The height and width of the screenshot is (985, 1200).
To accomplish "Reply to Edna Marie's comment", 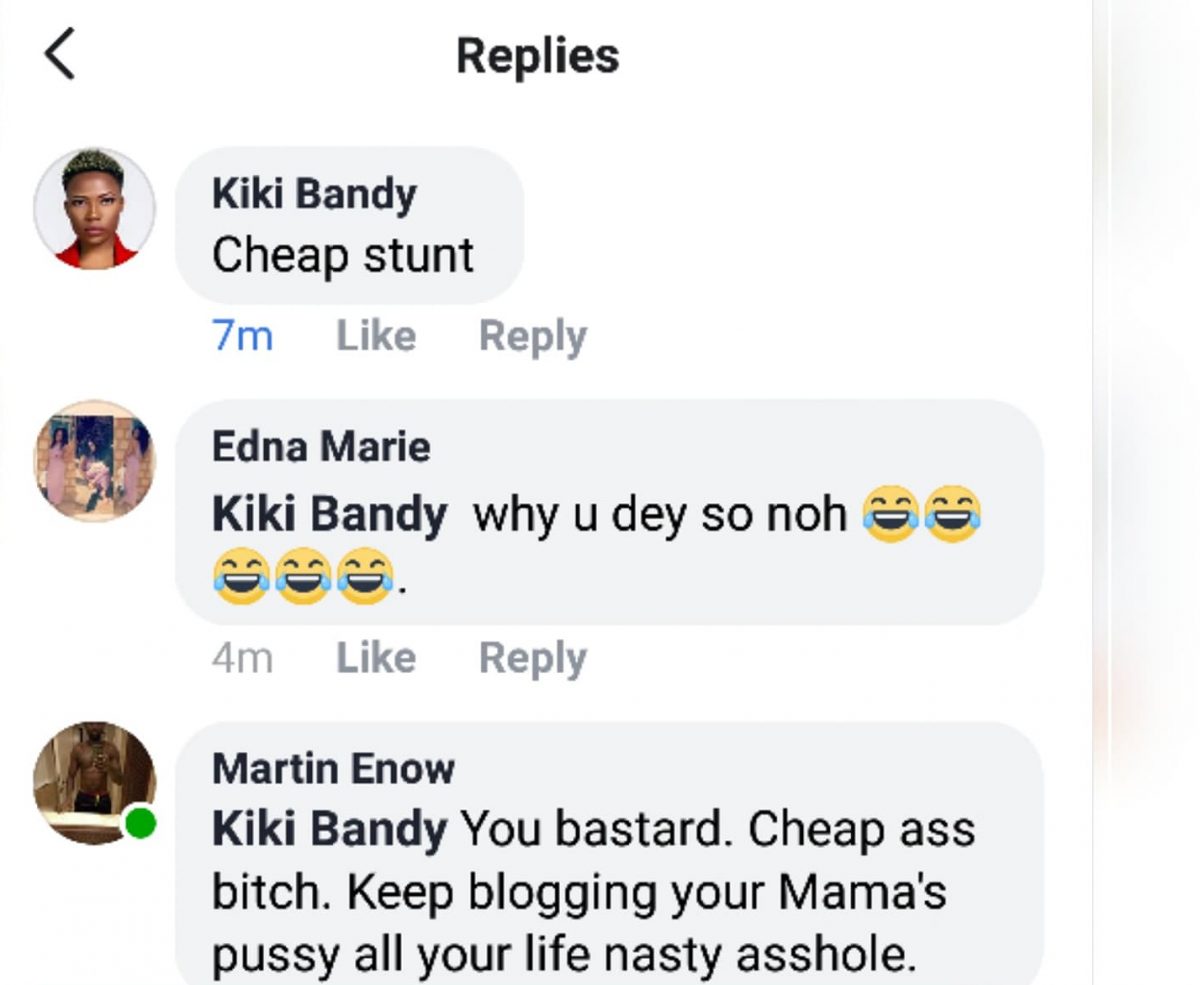I will click(x=532, y=658).
